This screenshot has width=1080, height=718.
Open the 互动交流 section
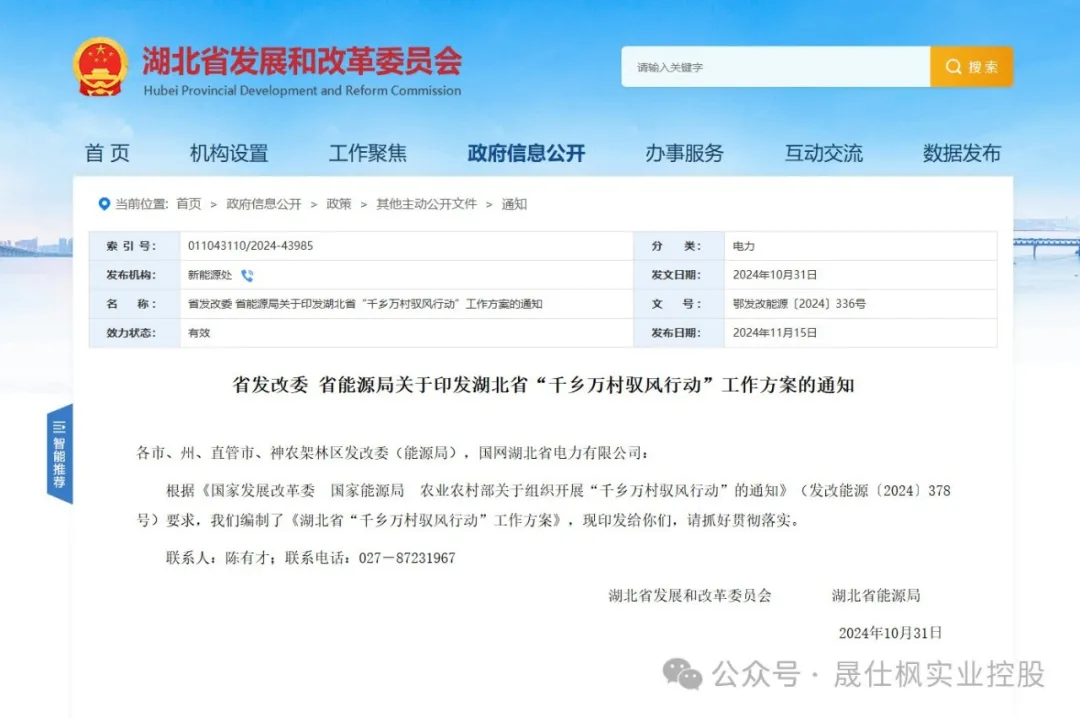pyautogui.click(x=822, y=153)
